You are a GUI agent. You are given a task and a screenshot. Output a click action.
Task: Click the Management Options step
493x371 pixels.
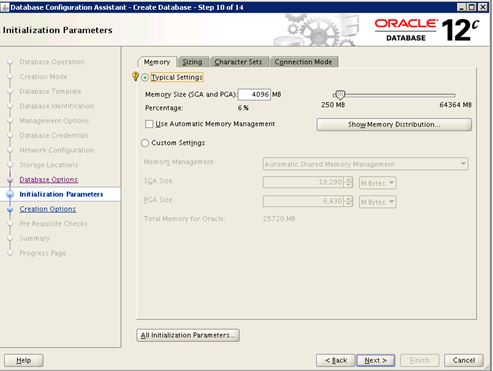tap(54, 121)
